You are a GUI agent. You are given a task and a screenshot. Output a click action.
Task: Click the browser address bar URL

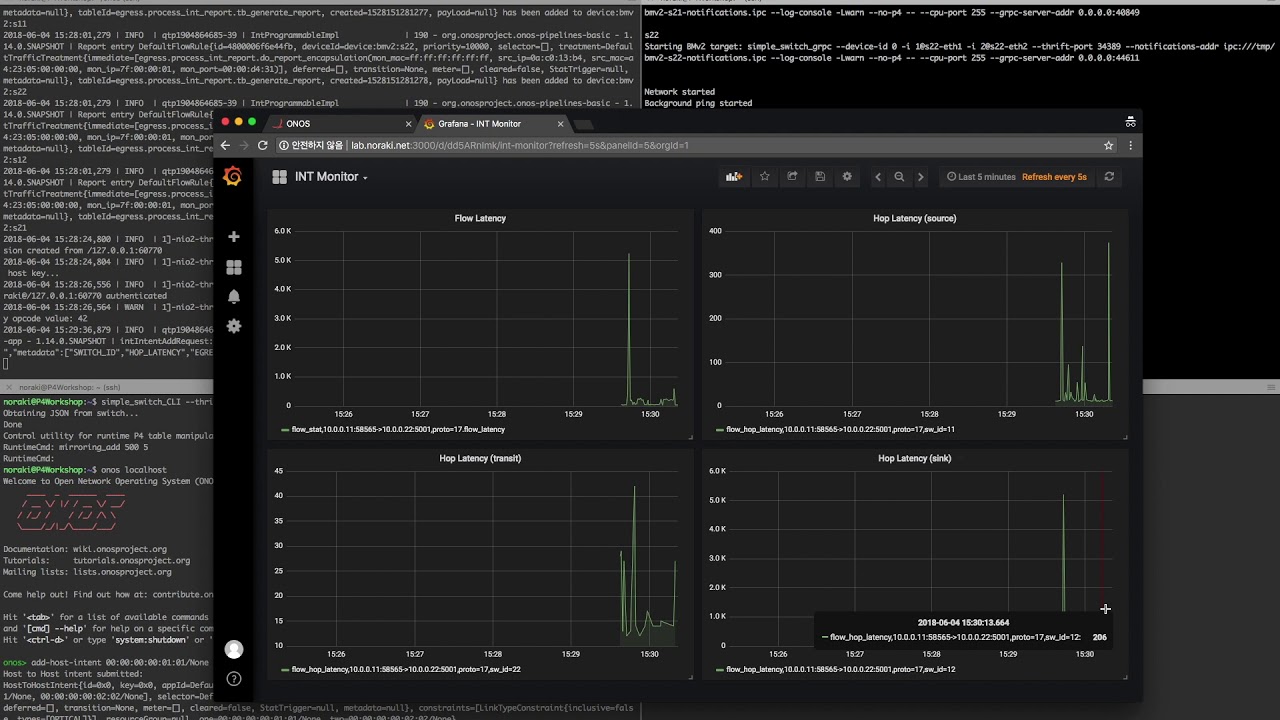coord(519,145)
